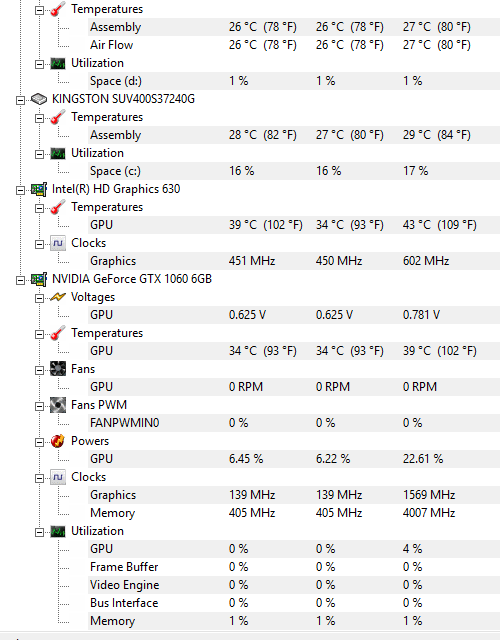Screen dimensions: 500x640
Task: Collapse the Fans PWM section
Action: [39, 406]
